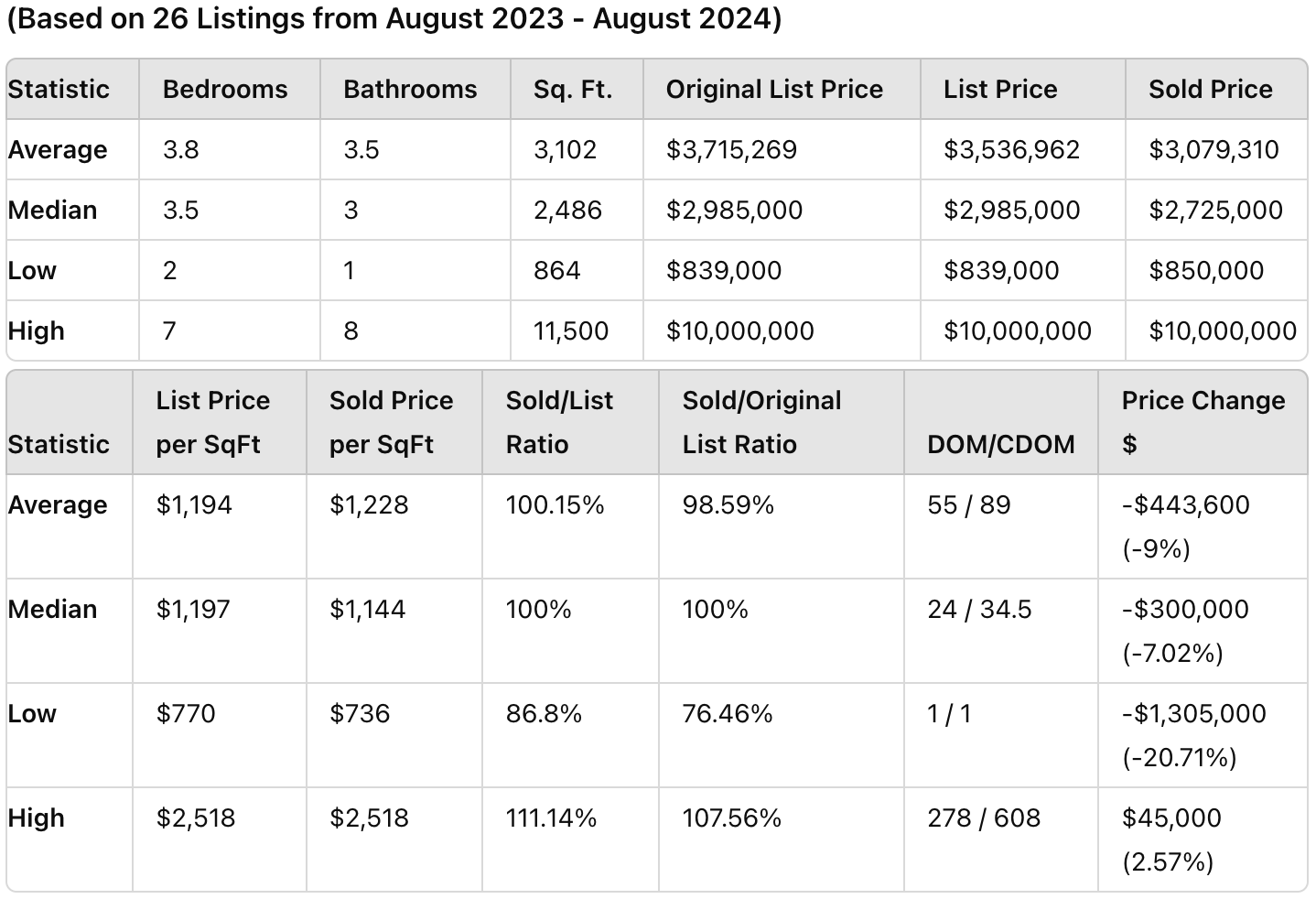Click the Sold Price per SqFt header
This screenshot has height=899, width=1316.
(391, 422)
